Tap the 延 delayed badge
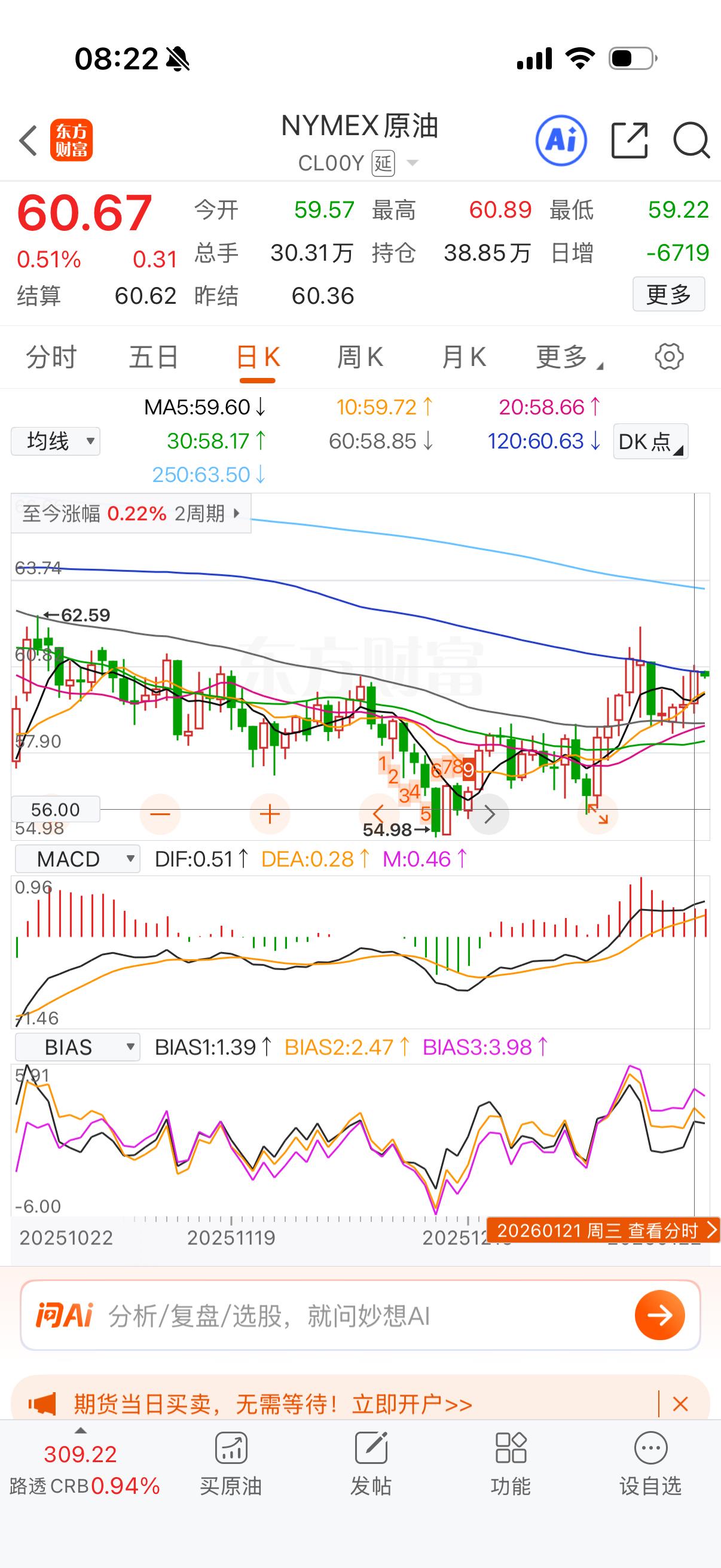The width and height of the screenshot is (721, 1568). (383, 163)
